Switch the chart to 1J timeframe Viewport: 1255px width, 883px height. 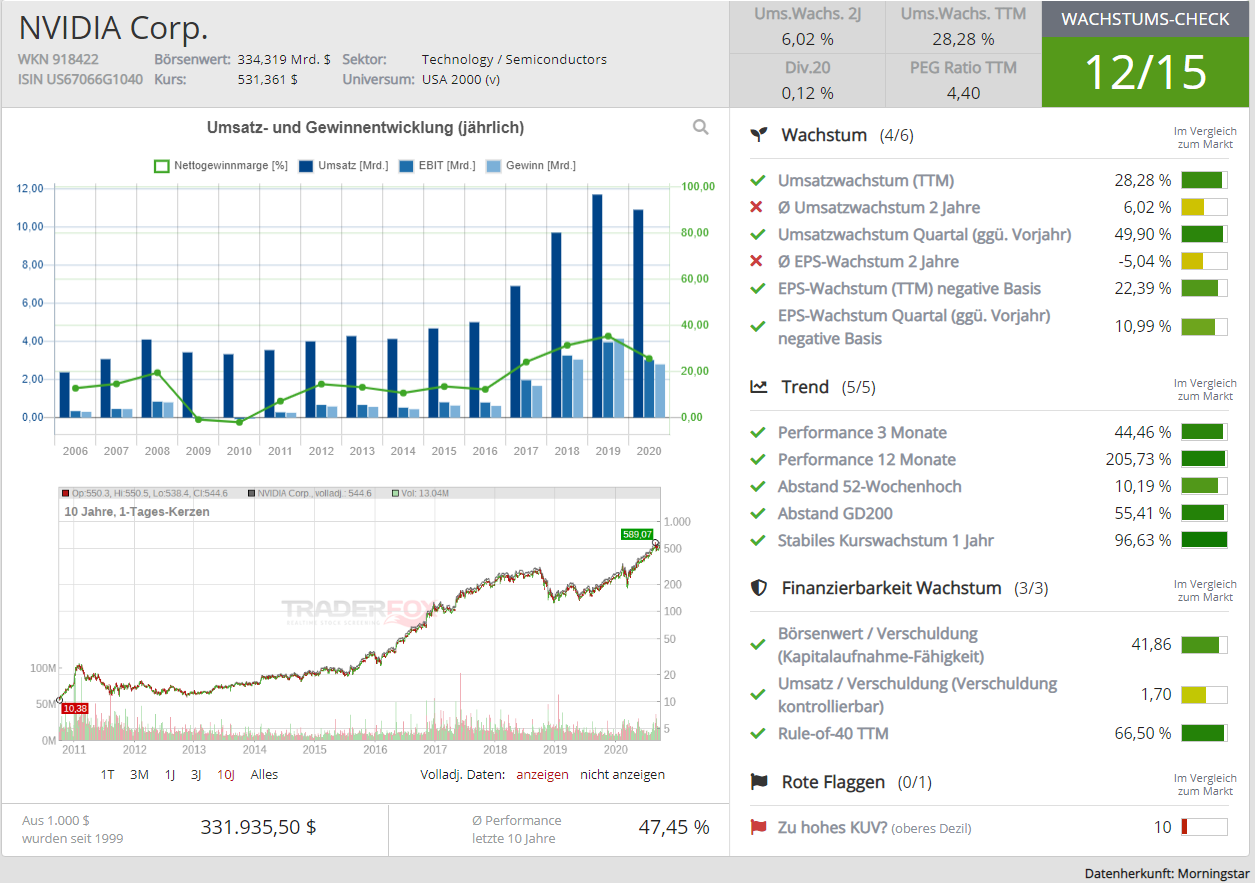pyautogui.click(x=170, y=774)
